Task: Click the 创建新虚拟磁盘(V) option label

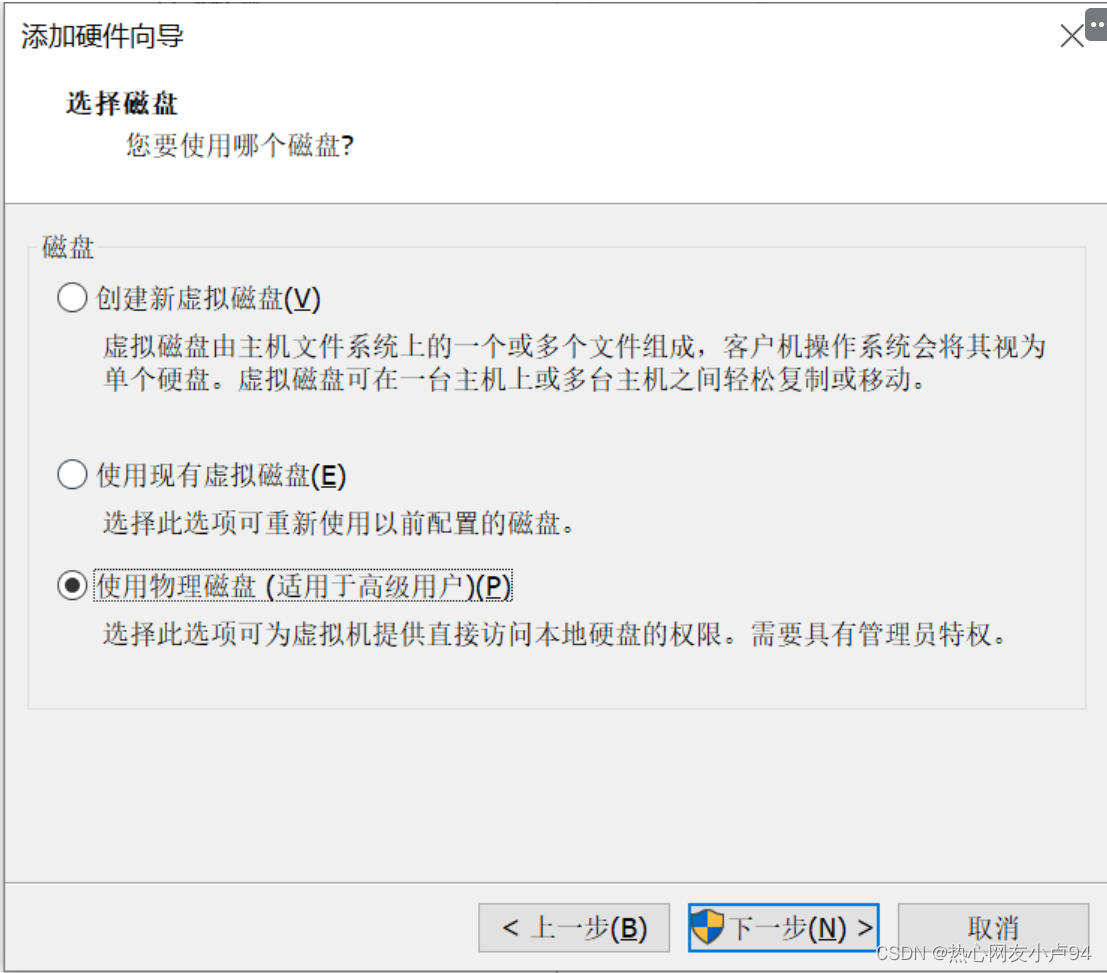Action: click(208, 299)
